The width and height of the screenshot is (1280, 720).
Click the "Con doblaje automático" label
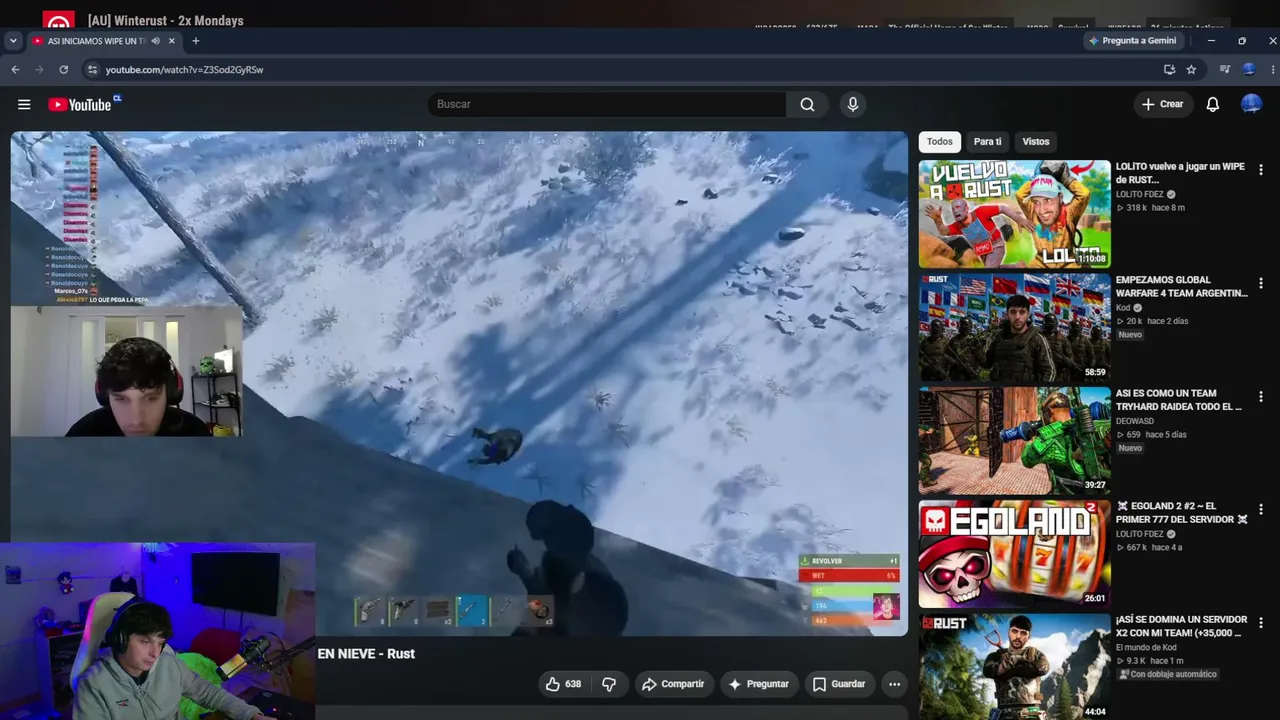(1168, 675)
